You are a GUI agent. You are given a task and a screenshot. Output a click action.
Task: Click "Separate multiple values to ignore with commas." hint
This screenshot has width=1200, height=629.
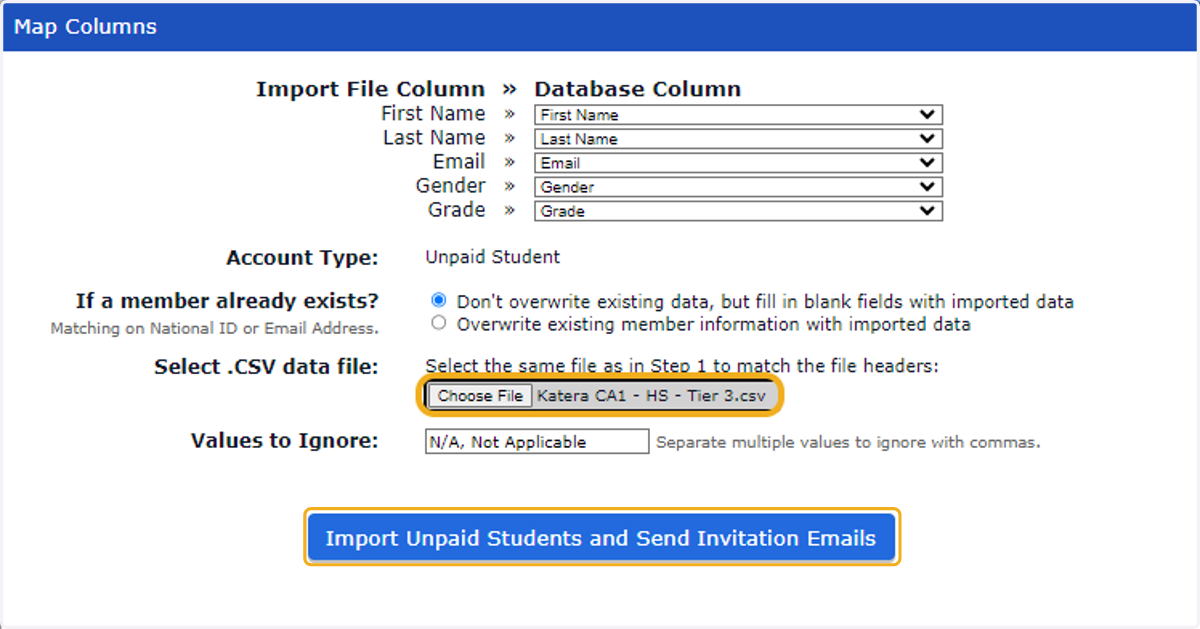[x=848, y=442]
